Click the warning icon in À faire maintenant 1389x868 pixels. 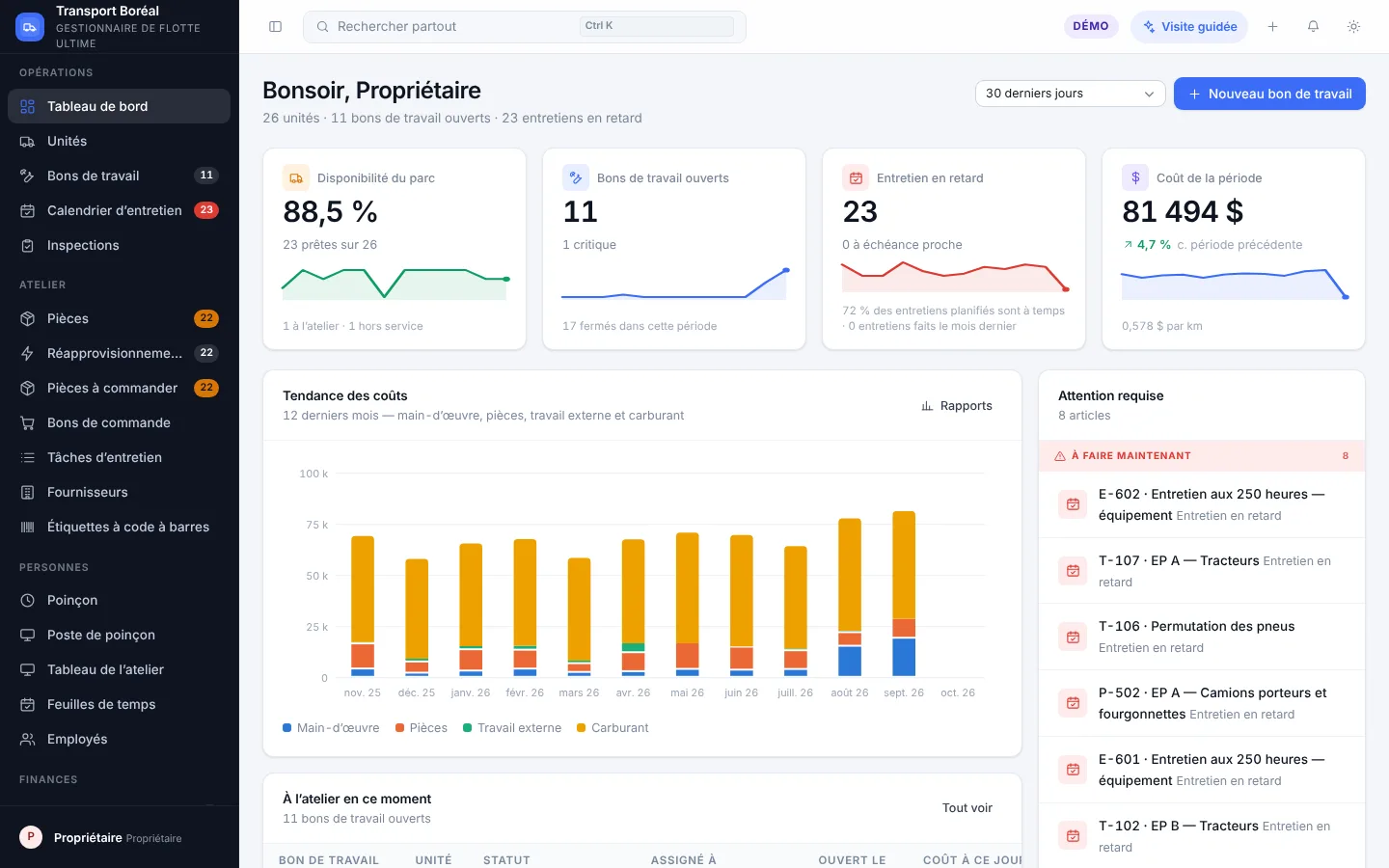[1060, 456]
